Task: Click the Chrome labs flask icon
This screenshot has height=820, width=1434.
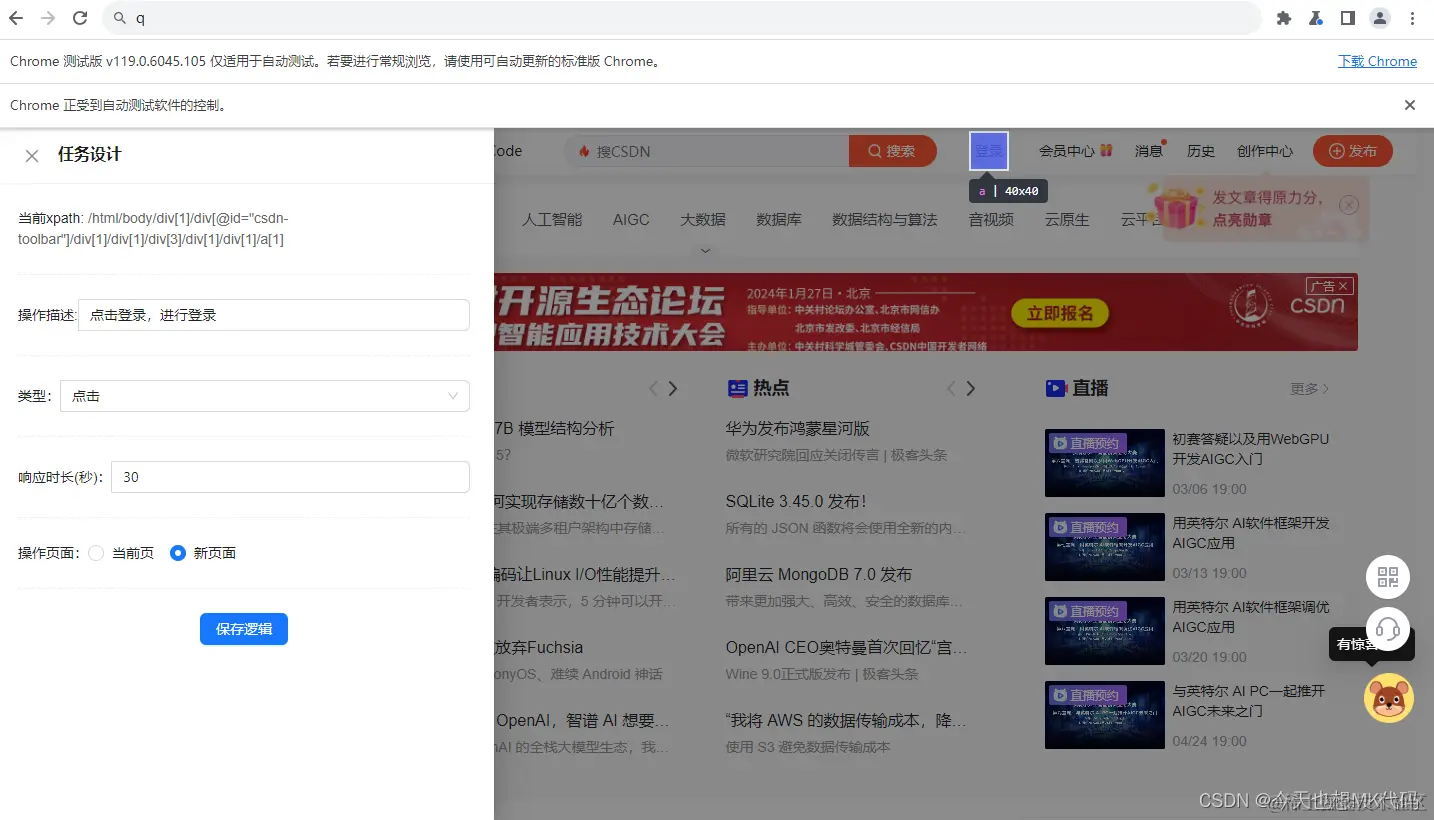Action: [x=1316, y=18]
